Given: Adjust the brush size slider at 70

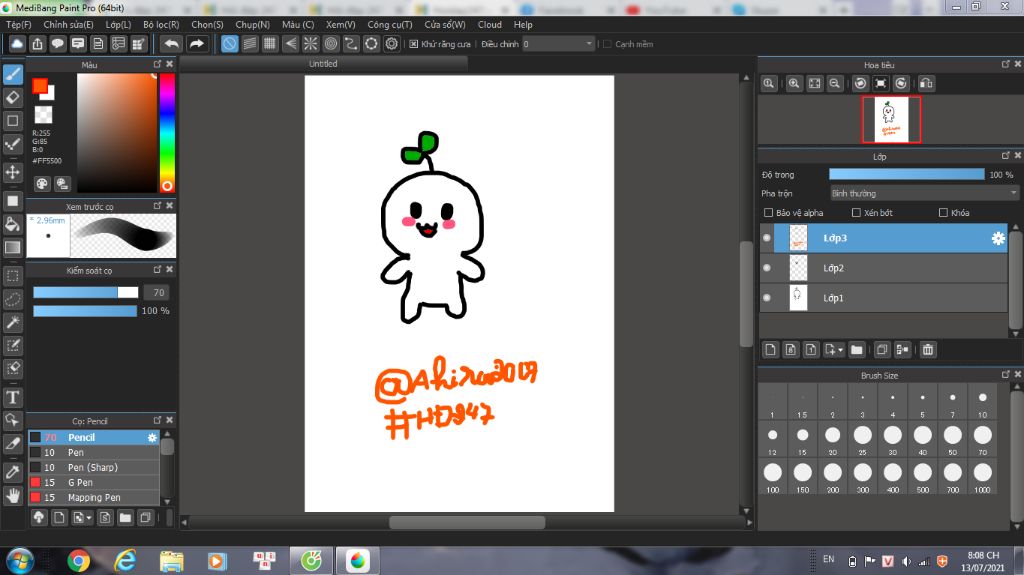Looking at the screenshot, I should [x=86, y=292].
